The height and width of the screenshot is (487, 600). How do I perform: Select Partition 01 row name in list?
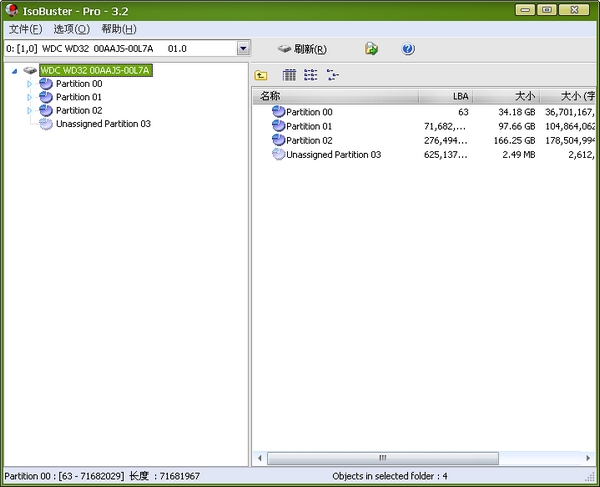[x=309, y=126]
